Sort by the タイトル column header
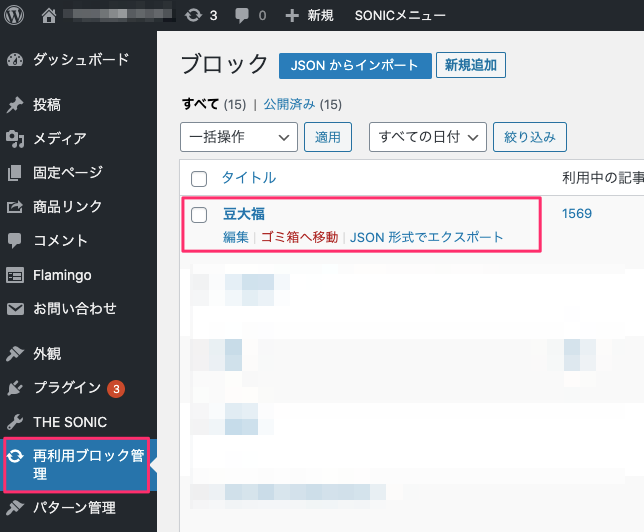Viewport: 644px width, 532px height. (x=249, y=178)
